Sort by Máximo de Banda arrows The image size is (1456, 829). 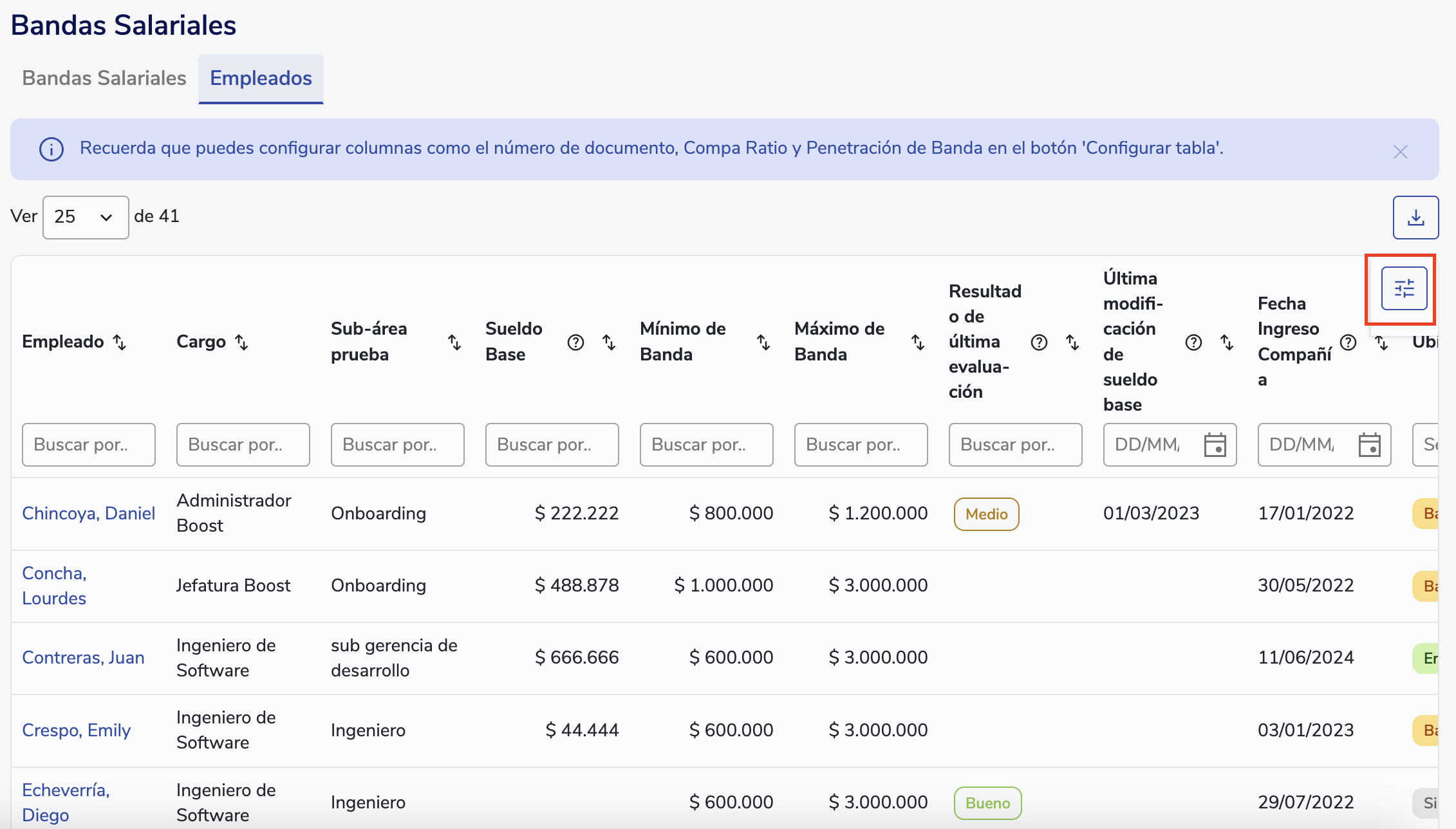[918, 342]
